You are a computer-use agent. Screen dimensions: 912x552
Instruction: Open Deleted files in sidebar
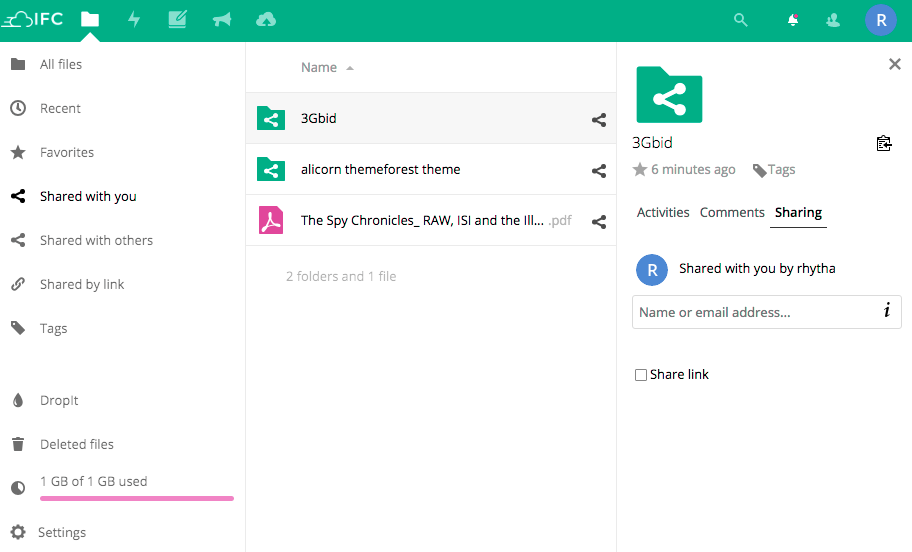pyautogui.click(x=77, y=444)
